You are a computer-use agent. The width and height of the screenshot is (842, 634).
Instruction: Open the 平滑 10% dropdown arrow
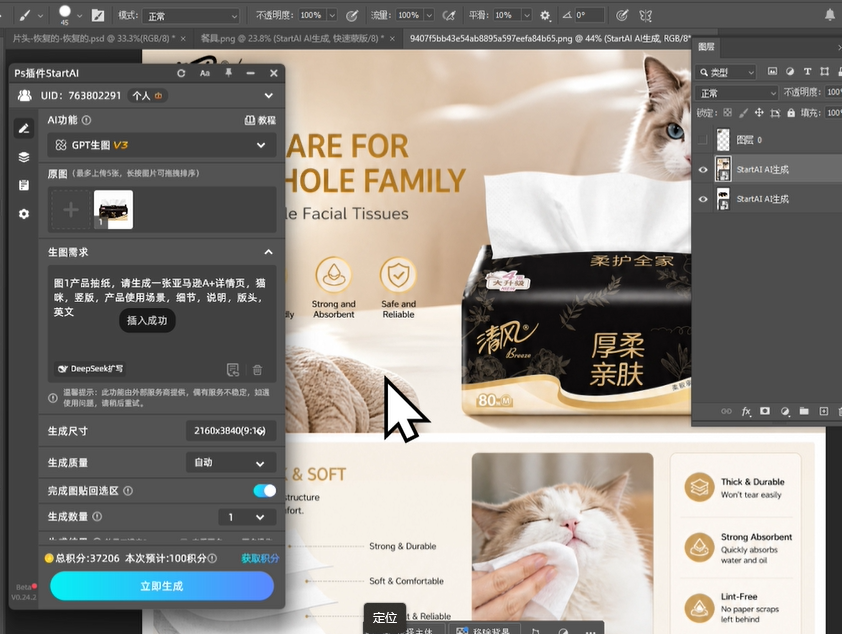[527, 16]
